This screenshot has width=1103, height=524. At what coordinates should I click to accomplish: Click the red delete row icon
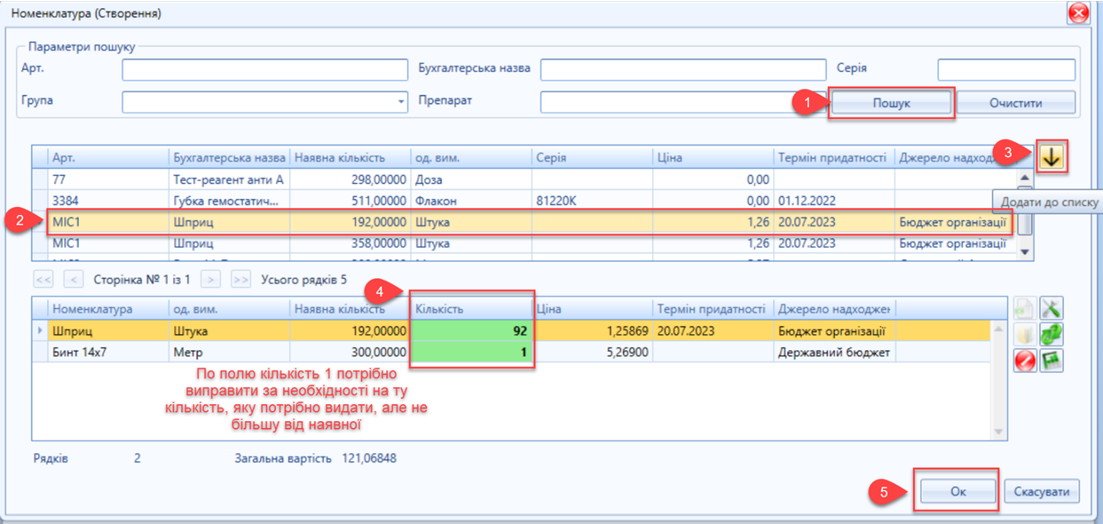1024,361
